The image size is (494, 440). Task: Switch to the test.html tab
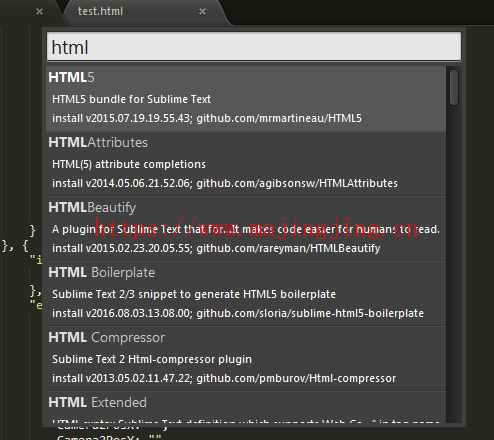tap(100, 12)
